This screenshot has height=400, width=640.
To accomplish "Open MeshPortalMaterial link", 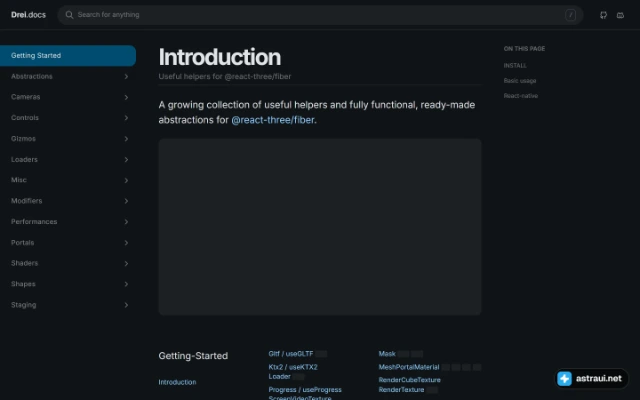I will [x=409, y=367].
